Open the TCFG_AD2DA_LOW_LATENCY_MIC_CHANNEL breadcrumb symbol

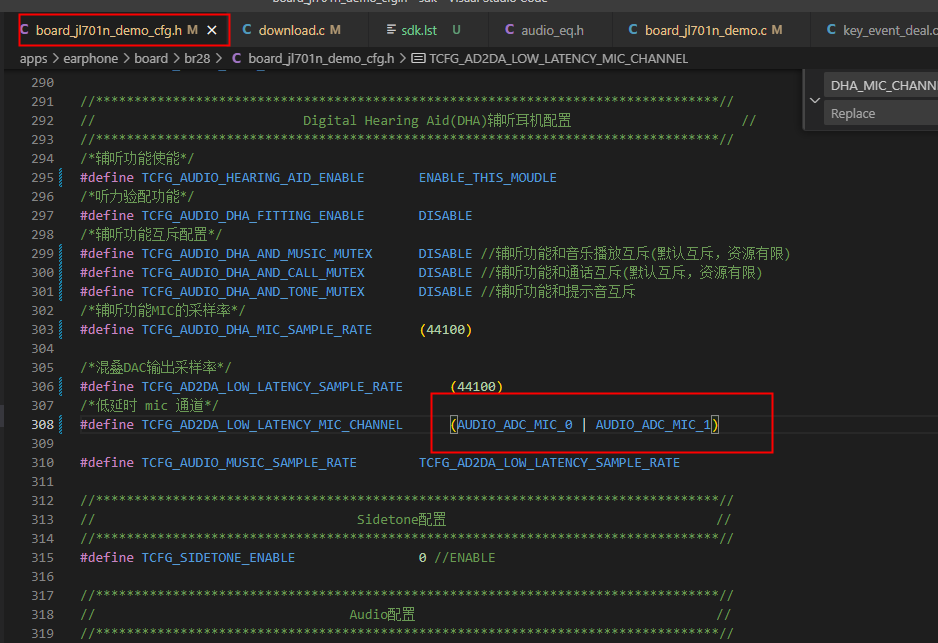click(x=558, y=59)
